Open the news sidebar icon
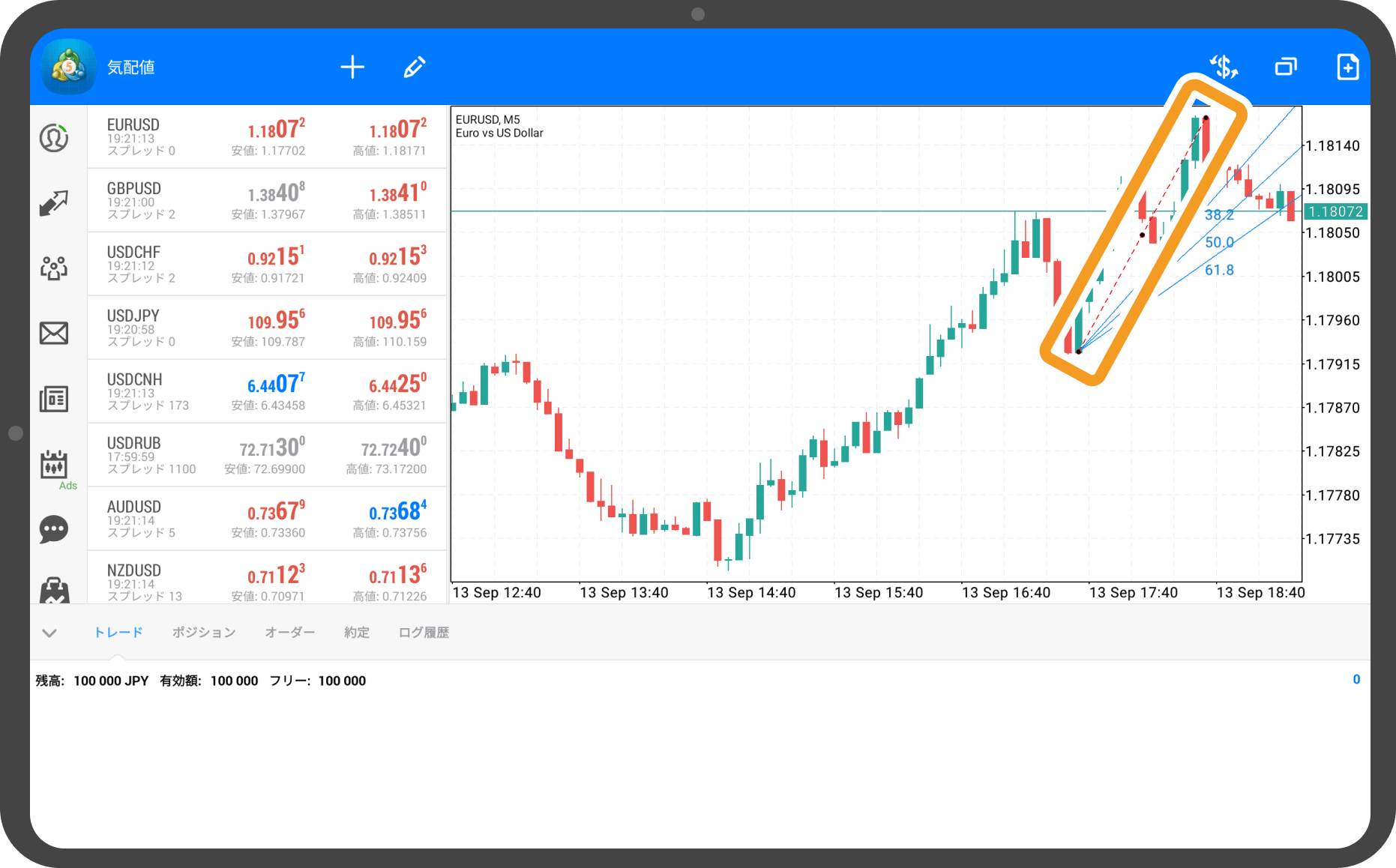The height and width of the screenshot is (868, 1396). point(54,399)
